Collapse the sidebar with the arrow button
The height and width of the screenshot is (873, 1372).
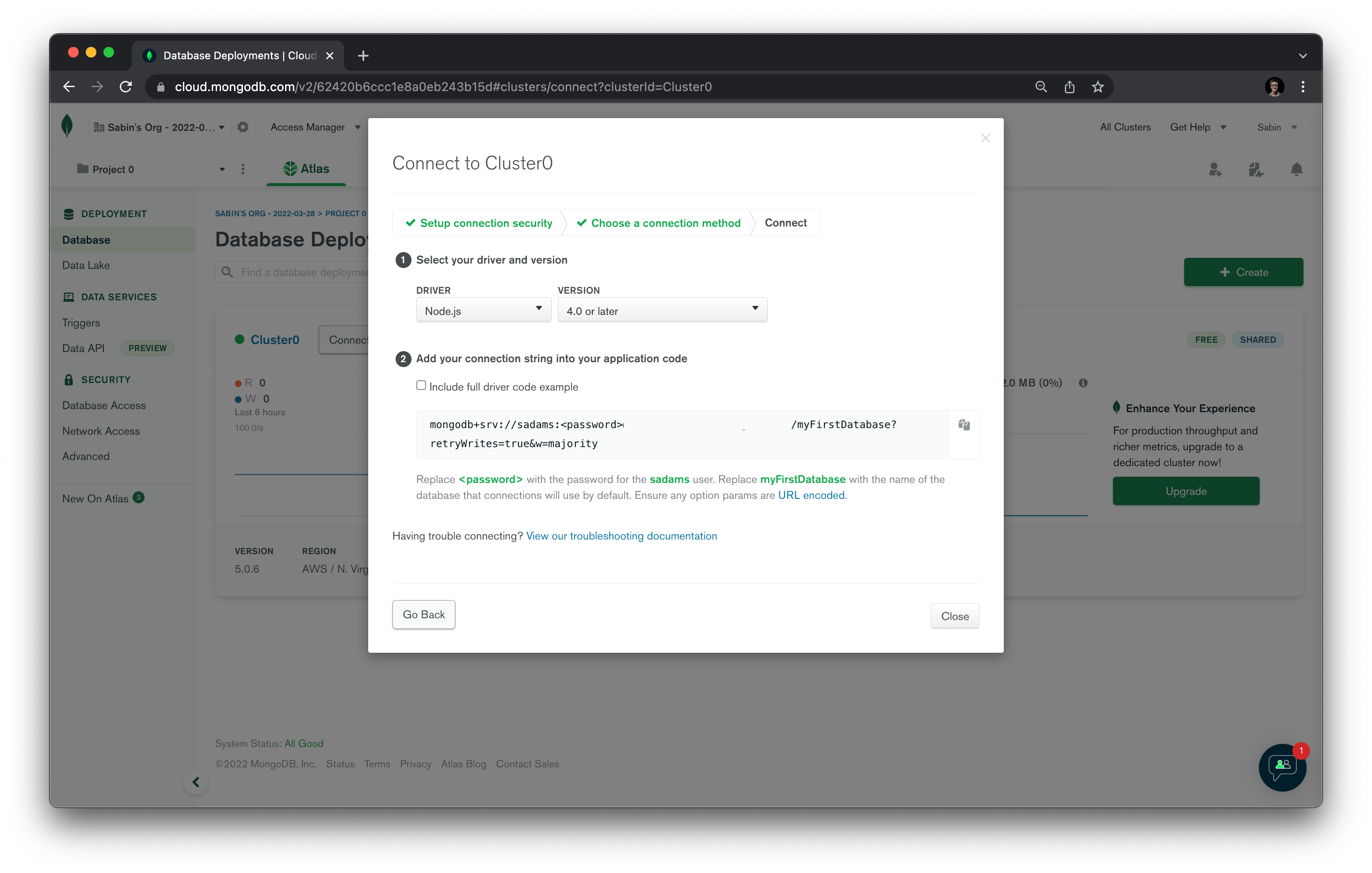pos(195,782)
